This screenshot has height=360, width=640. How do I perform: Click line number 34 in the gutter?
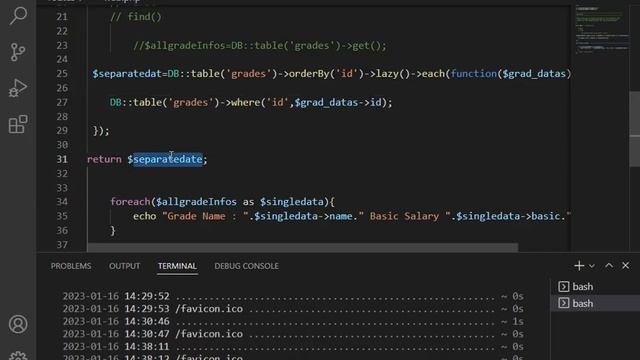[x=62, y=202]
